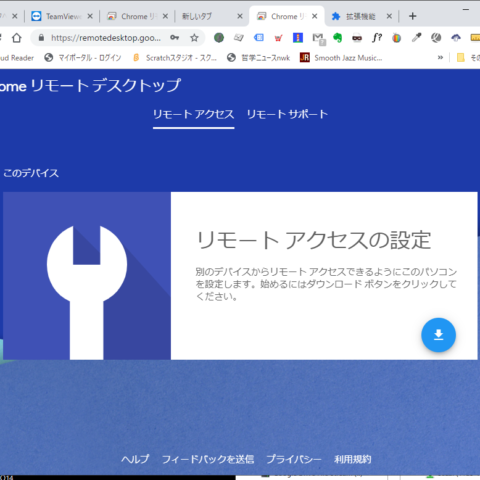Open the 利用規約 footer link

(x=353, y=459)
